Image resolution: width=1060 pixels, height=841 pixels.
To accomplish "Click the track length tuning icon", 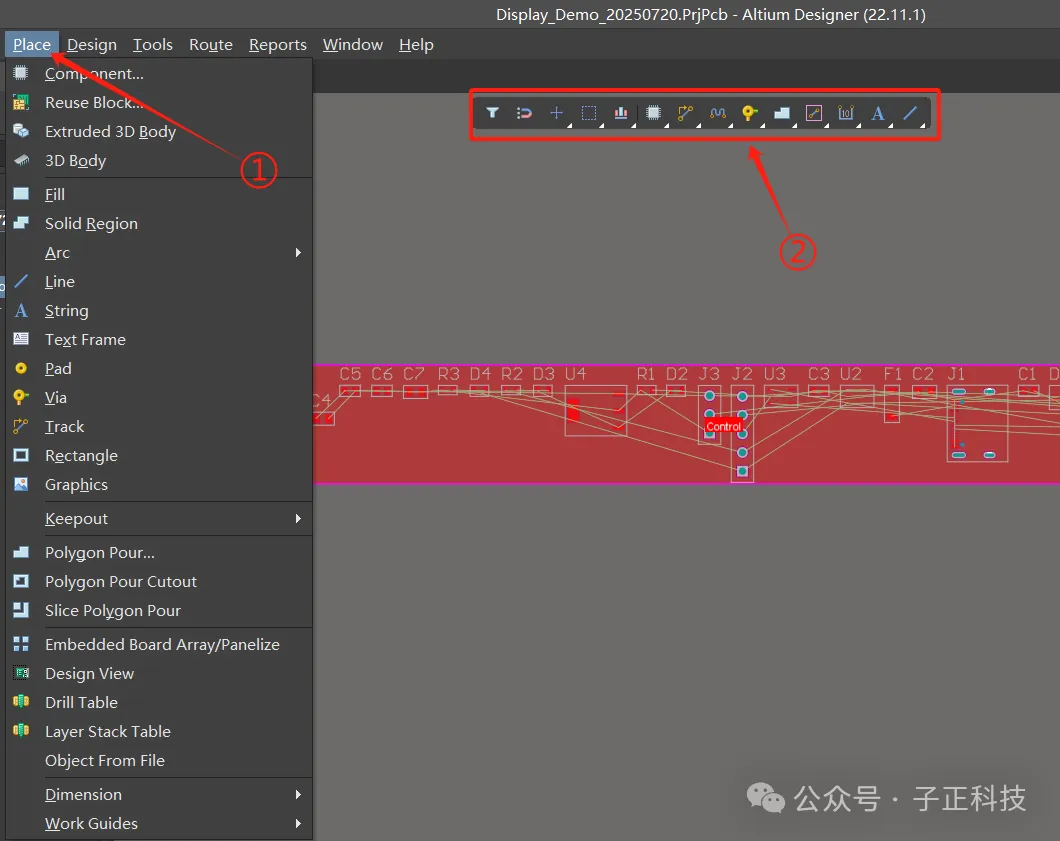I will click(718, 113).
